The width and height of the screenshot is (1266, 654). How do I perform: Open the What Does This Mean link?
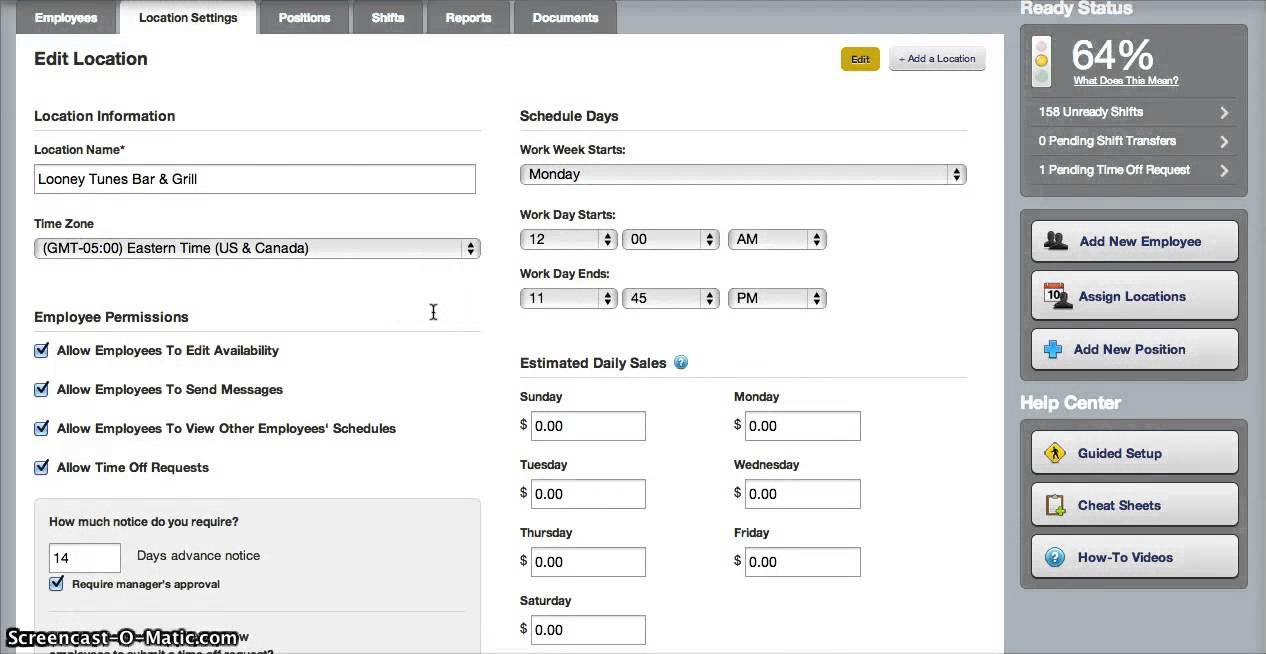pyautogui.click(x=1125, y=81)
